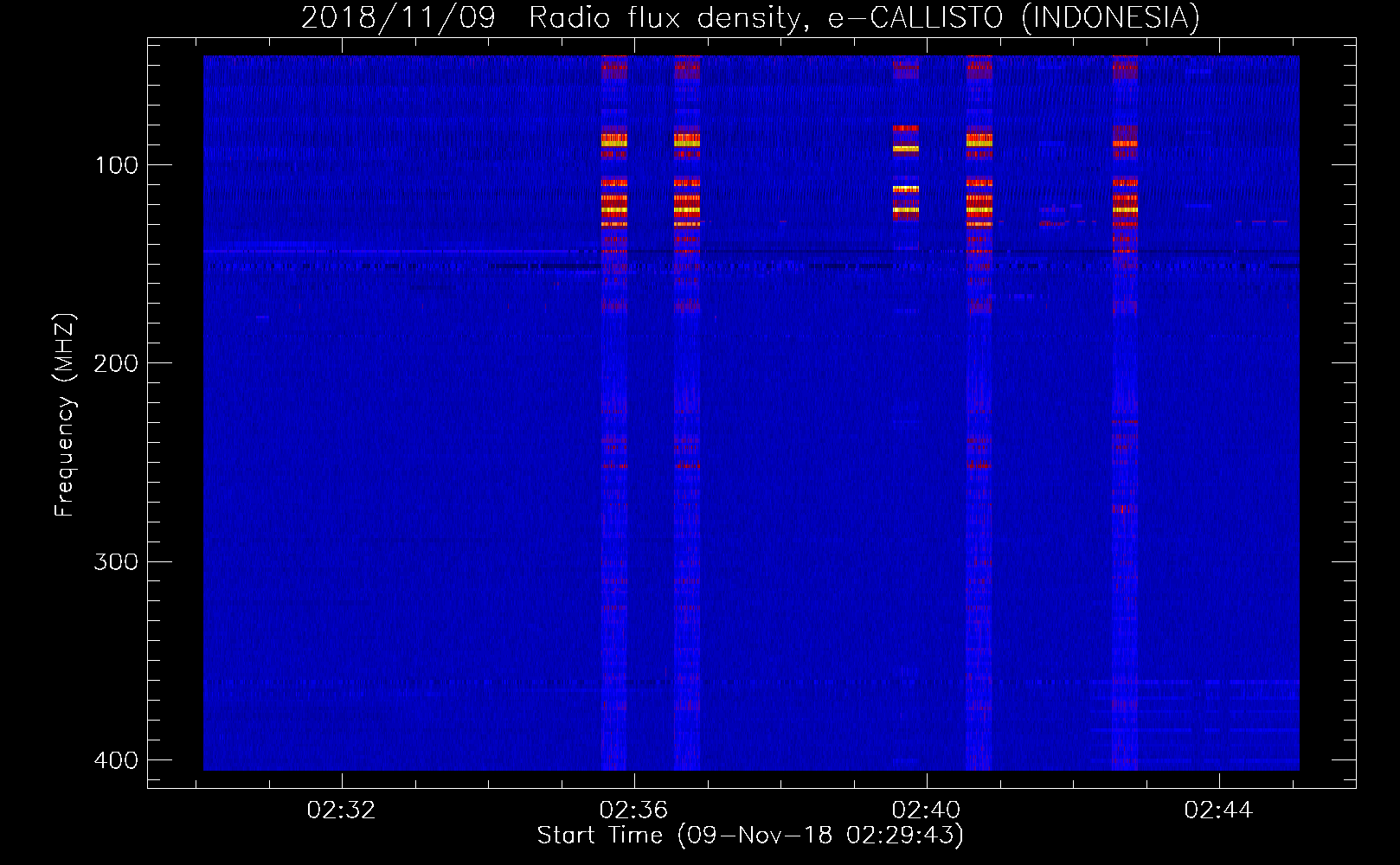
Task: Click the 'Frequency (MHZ)' y-axis label
Action: click(65, 415)
